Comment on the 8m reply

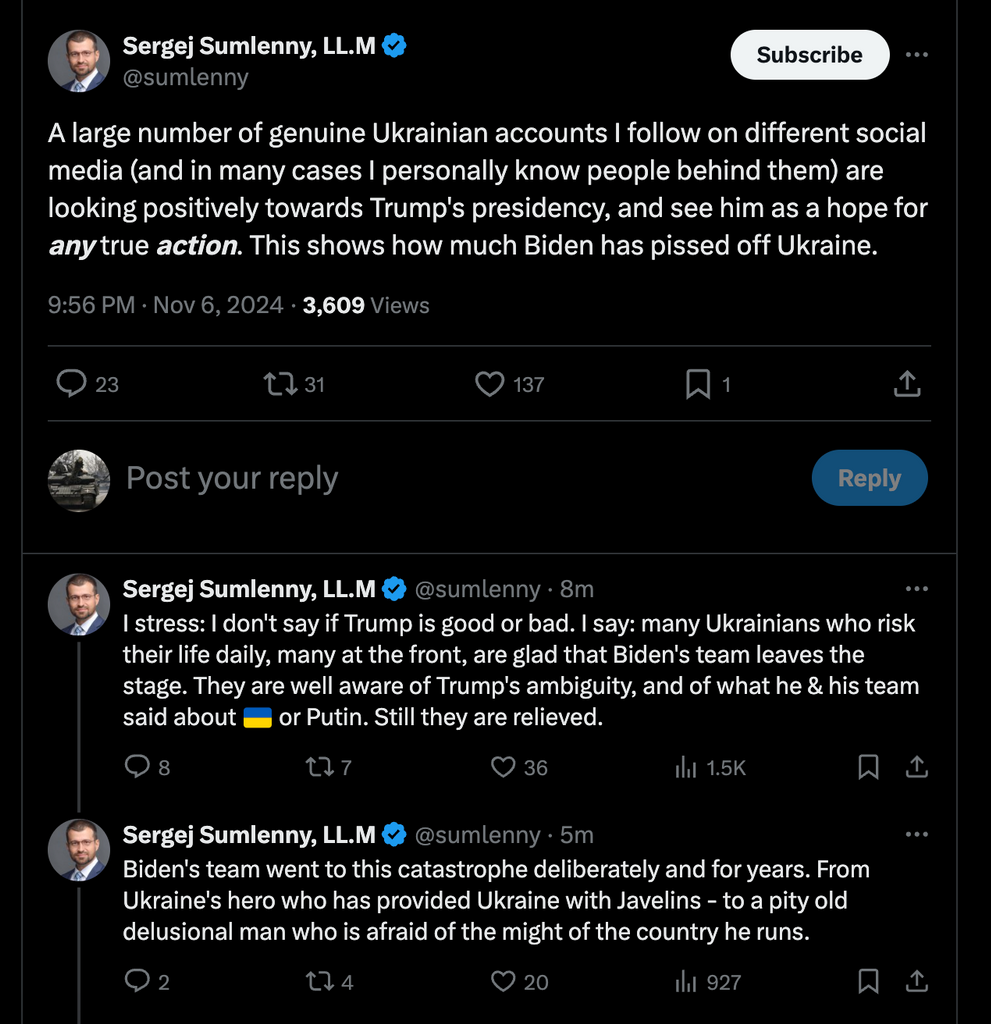[136, 767]
